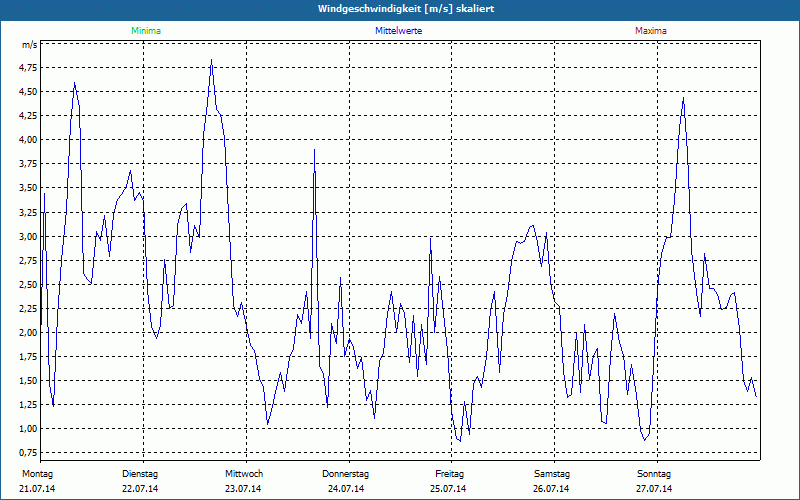Click the 1,50 y-axis value
This screenshot has height=500, width=800.
pyautogui.click(x=29, y=380)
